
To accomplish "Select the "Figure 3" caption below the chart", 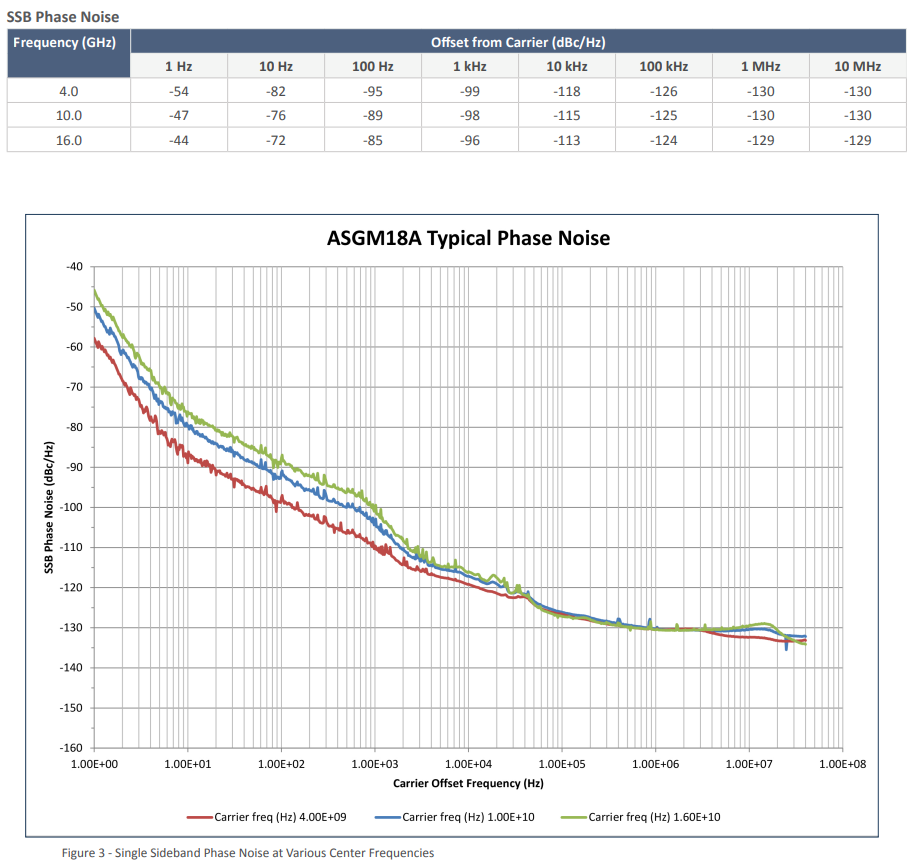I will tap(248, 853).
